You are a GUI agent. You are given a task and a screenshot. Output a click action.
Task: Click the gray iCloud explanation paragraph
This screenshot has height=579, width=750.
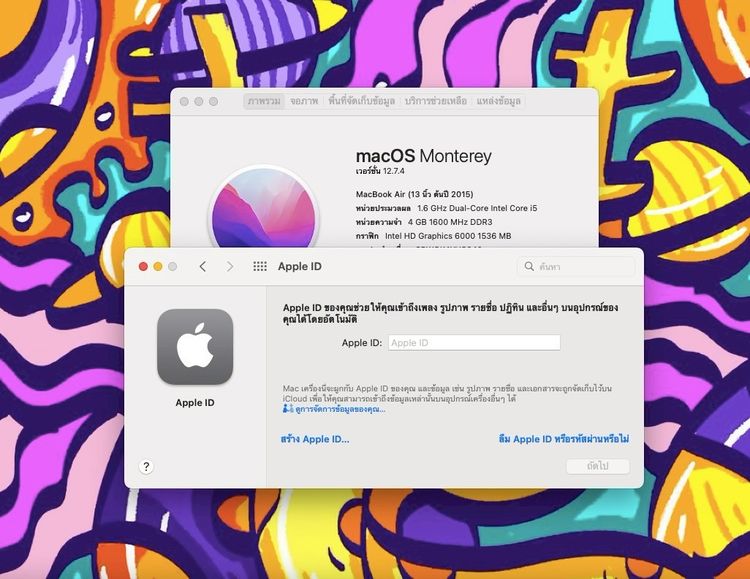click(447, 393)
